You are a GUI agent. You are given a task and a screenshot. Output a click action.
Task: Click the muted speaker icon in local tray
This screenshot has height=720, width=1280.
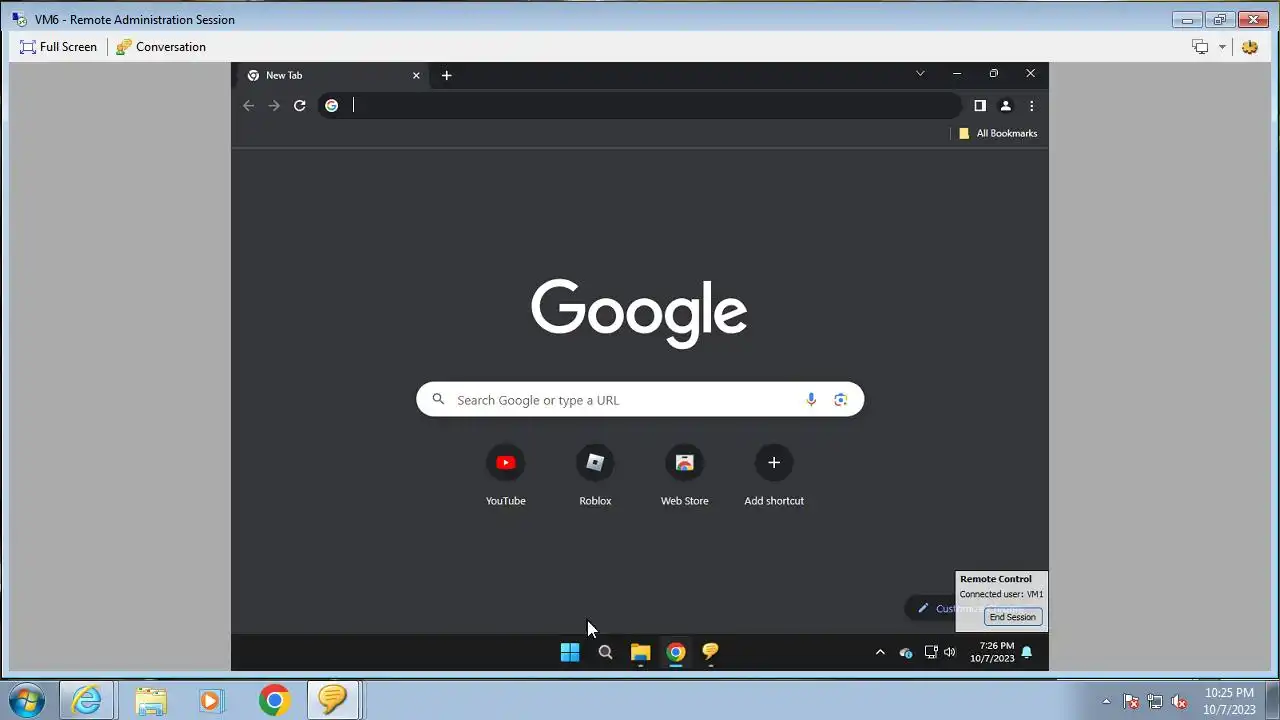pos(1179,701)
